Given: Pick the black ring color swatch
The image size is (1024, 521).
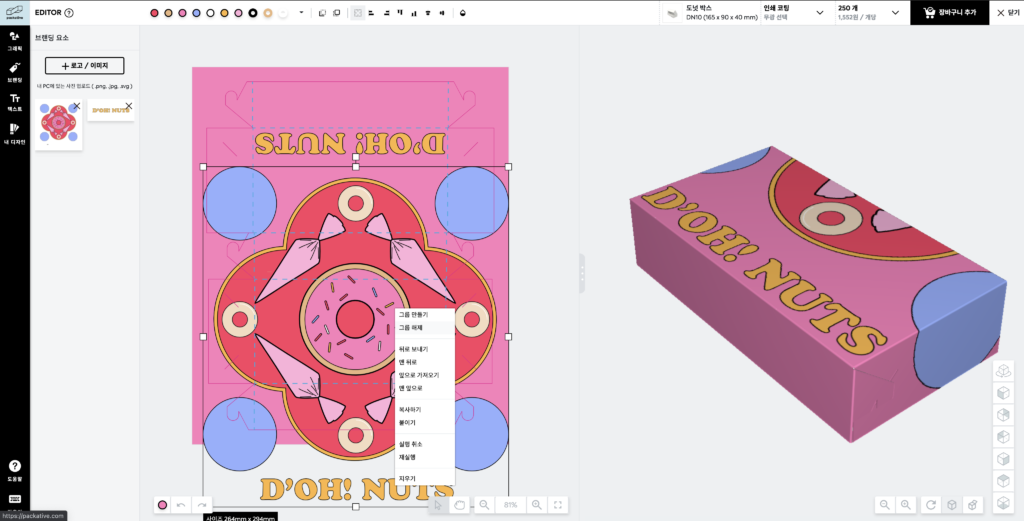Looking at the screenshot, I should coord(253,12).
